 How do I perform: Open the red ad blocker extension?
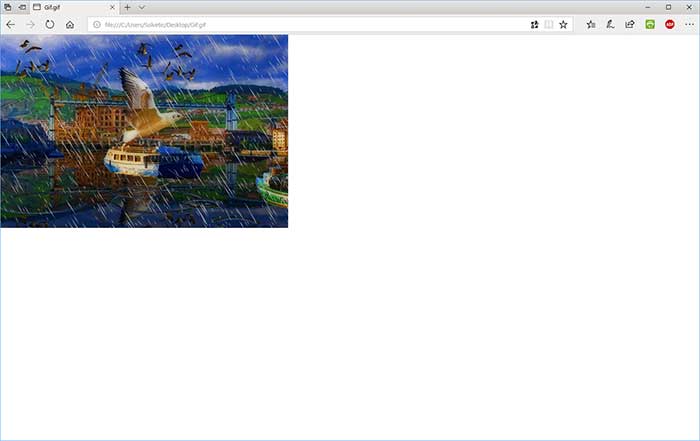coord(670,25)
